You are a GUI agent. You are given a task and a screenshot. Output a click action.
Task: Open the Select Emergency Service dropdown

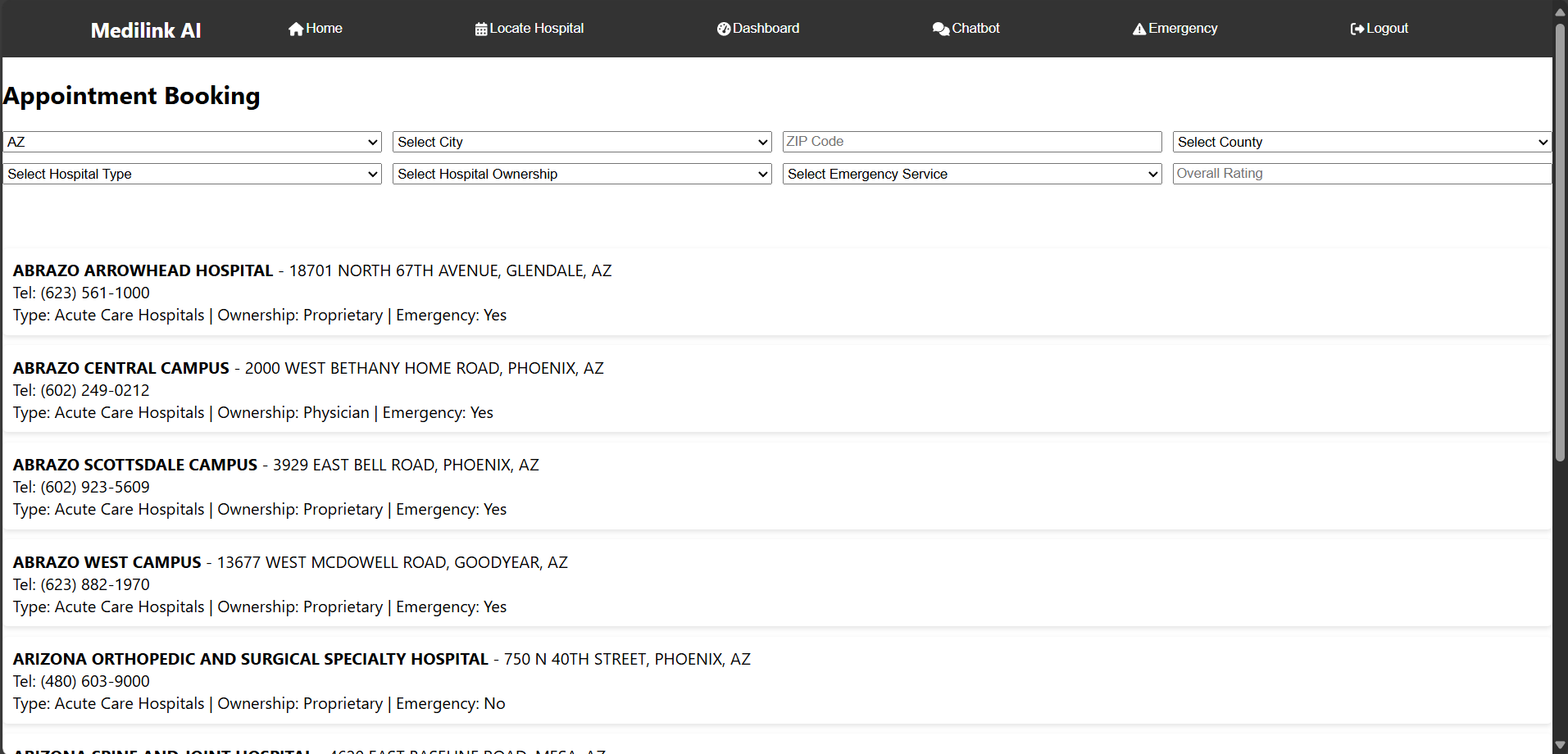(x=972, y=174)
